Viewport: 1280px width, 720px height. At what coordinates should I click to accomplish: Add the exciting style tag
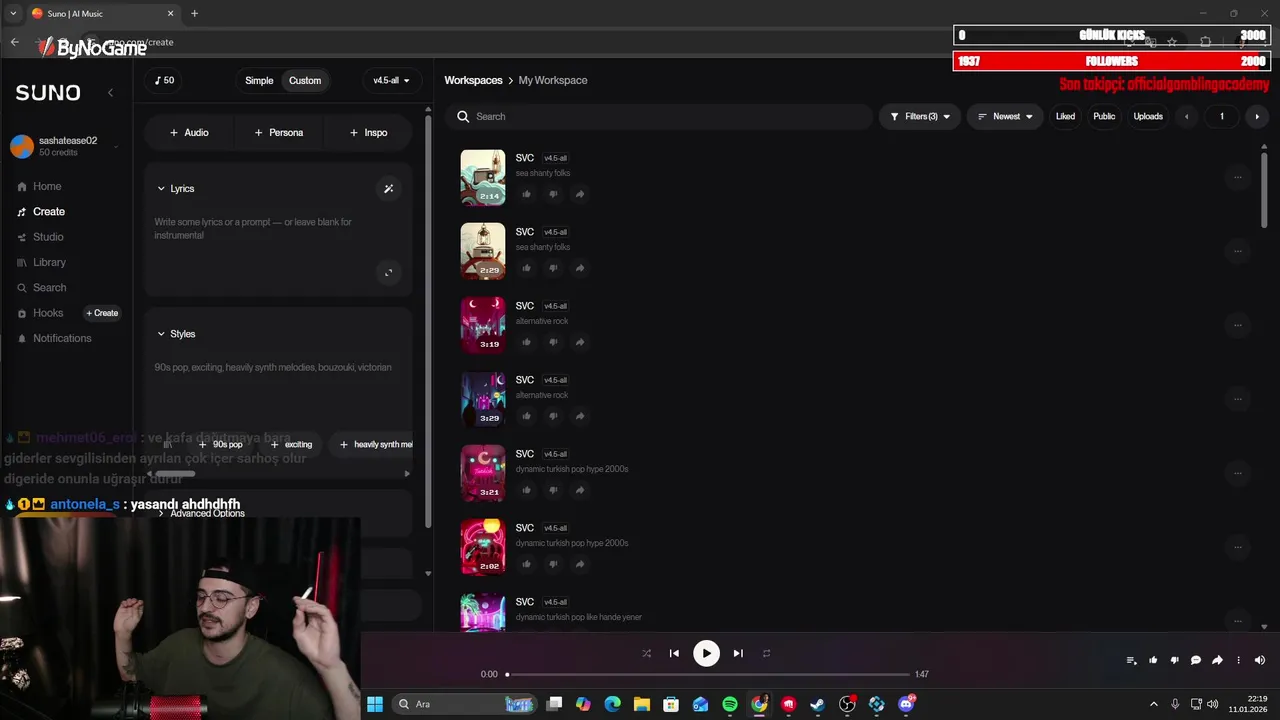[x=292, y=444]
